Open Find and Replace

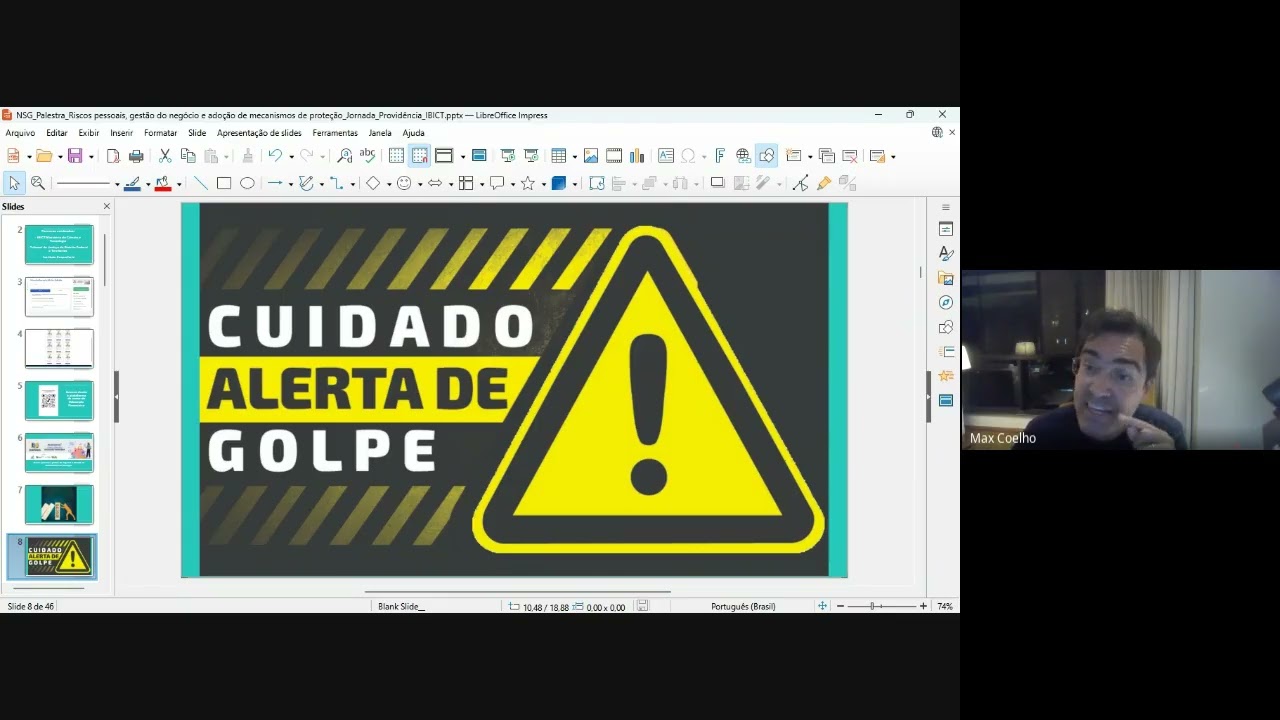point(344,156)
